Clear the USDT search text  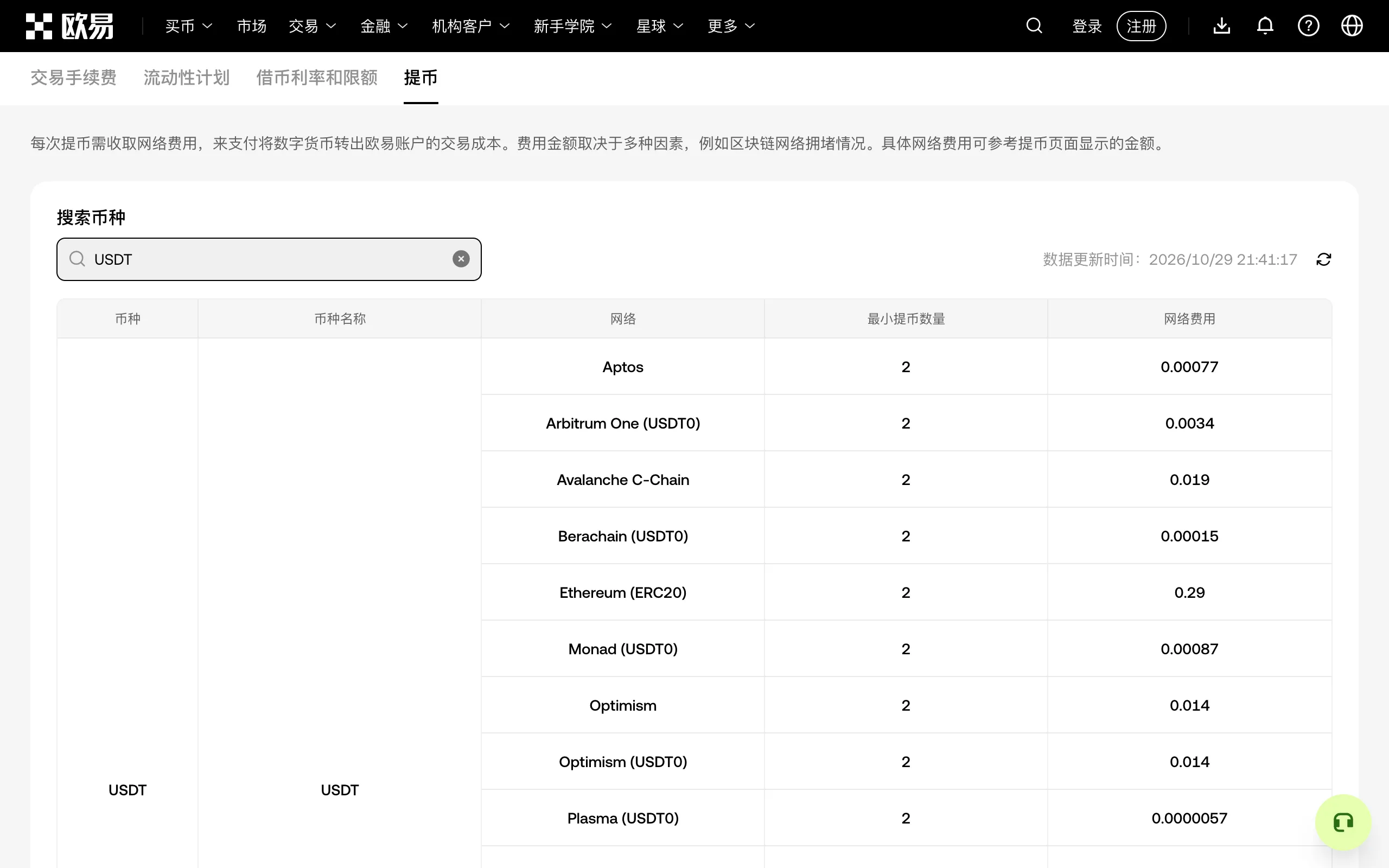461,259
